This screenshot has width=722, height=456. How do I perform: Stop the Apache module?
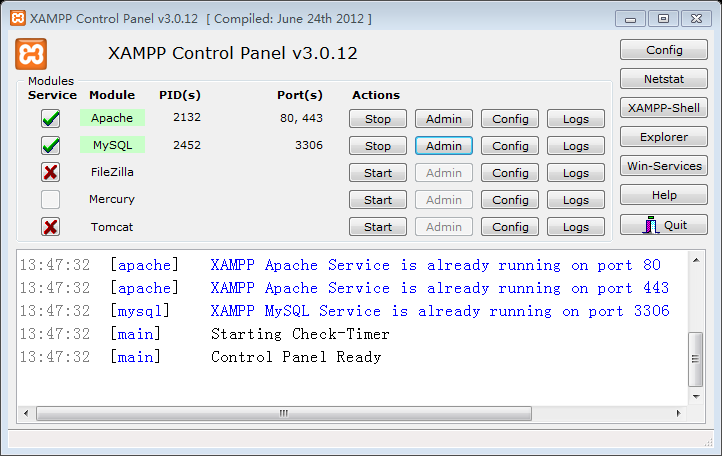click(378, 119)
